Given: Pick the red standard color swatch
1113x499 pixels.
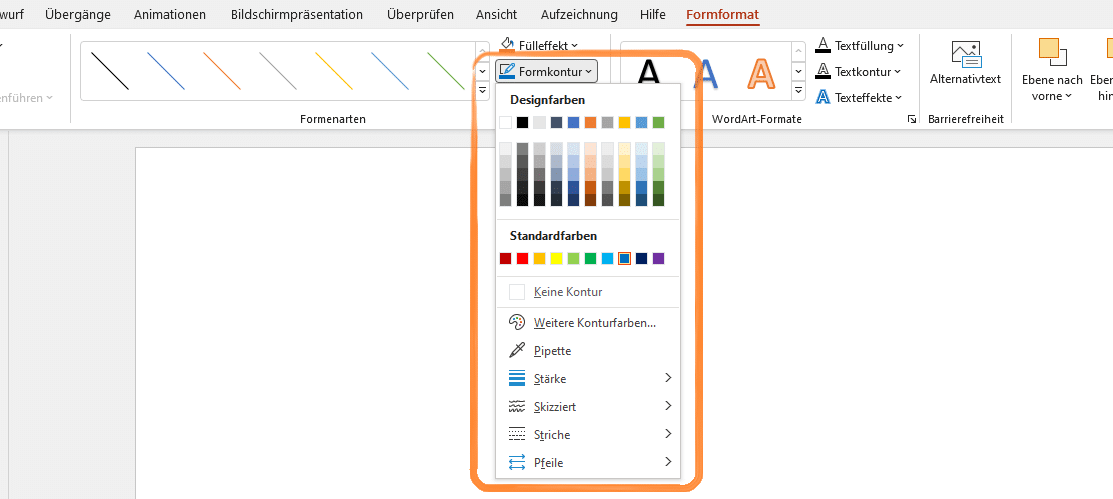Looking at the screenshot, I should coord(522,258).
